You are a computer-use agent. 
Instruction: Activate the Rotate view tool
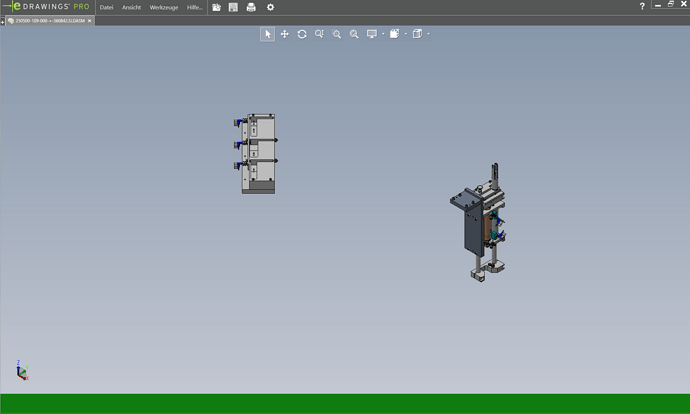click(x=302, y=34)
